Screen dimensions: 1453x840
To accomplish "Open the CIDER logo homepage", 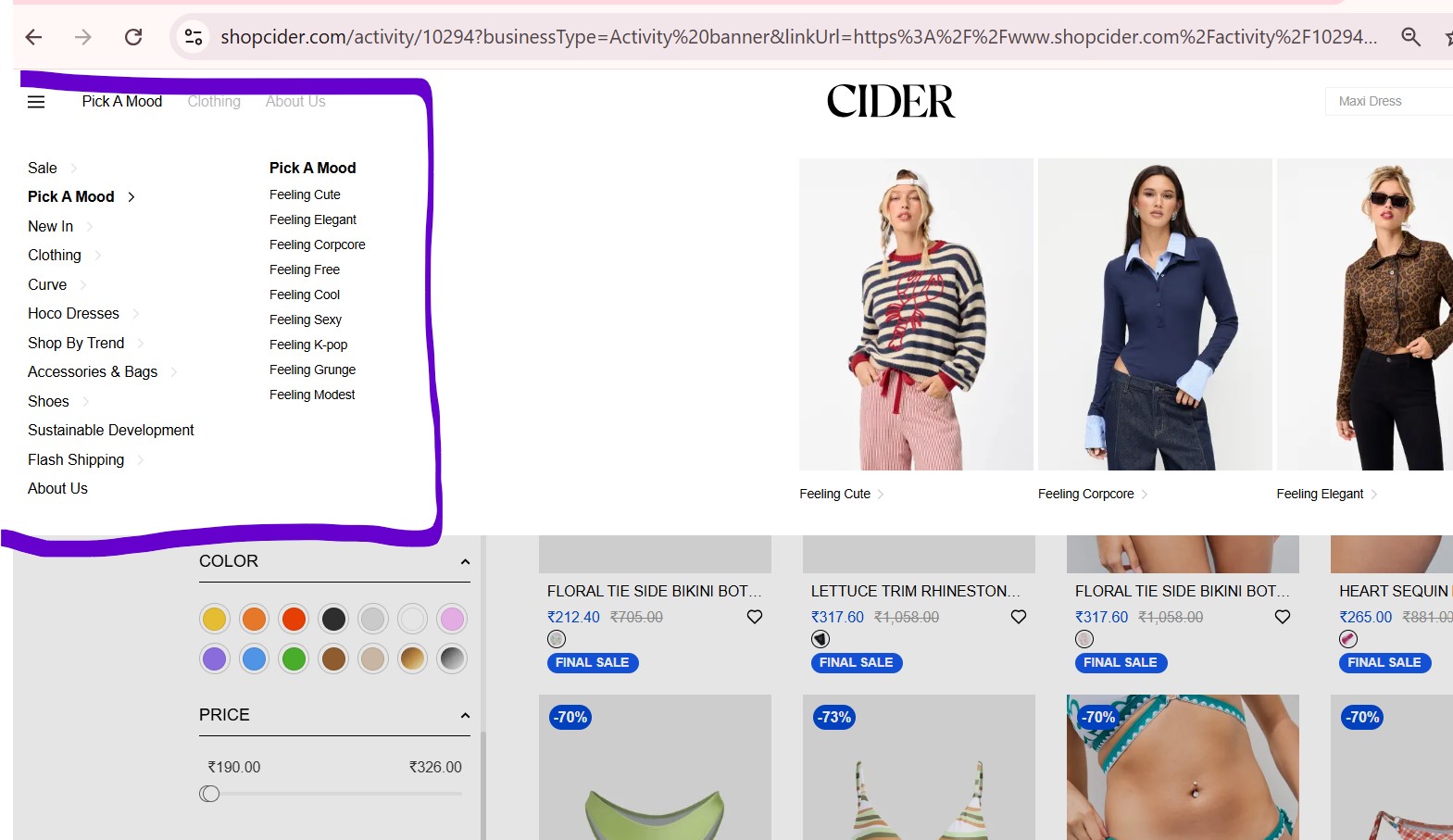I will coord(890,101).
